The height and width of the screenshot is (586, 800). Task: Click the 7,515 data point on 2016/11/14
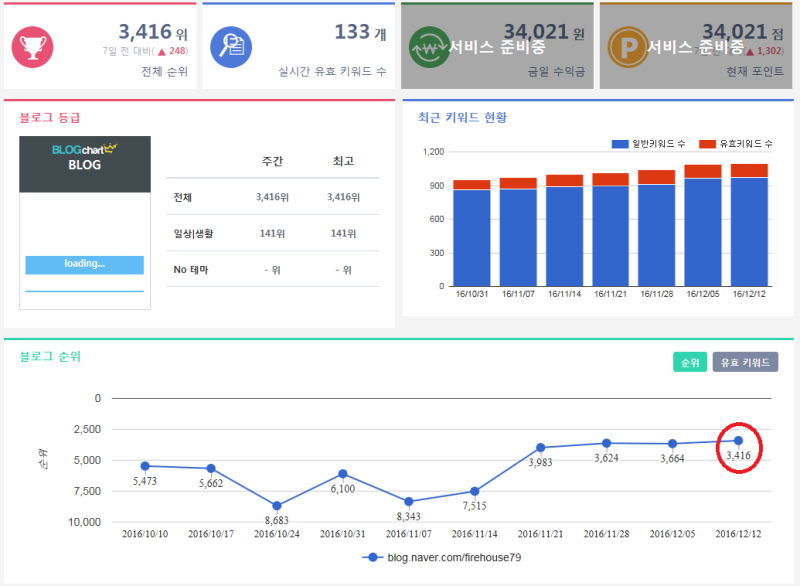tap(474, 491)
